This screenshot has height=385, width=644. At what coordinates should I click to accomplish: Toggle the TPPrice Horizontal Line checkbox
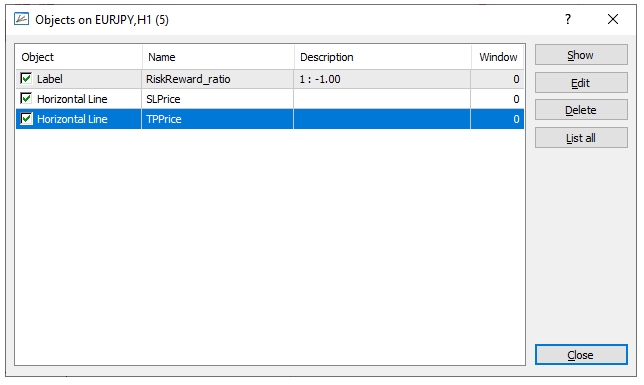tap(26, 119)
